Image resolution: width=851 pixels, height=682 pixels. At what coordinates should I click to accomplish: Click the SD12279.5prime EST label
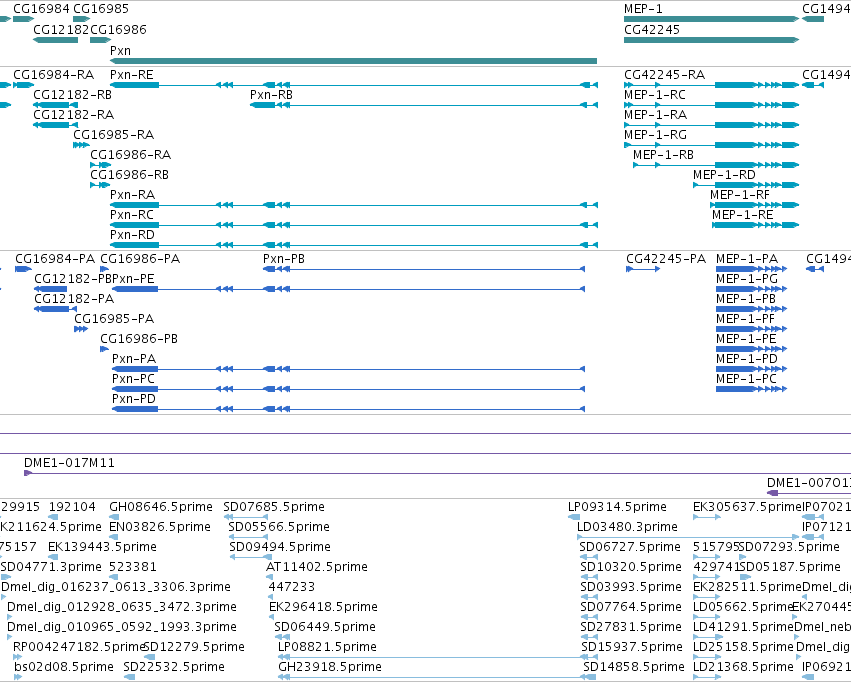coord(195,647)
